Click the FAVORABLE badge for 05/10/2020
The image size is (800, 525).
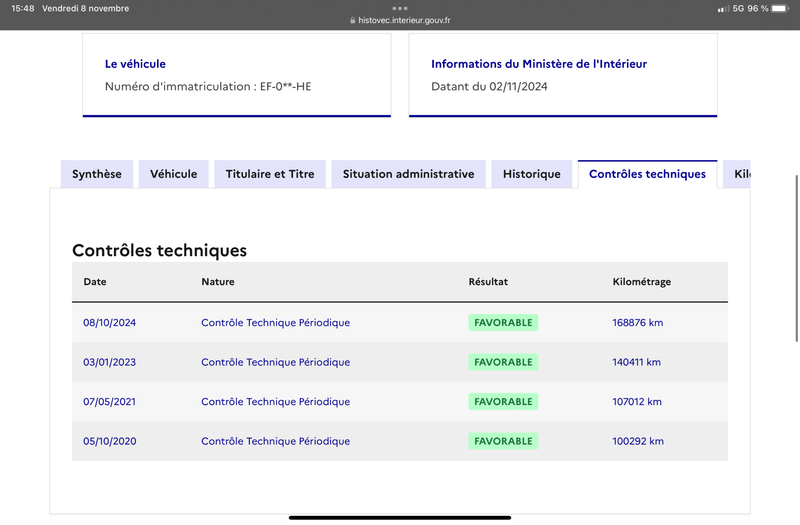pyautogui.click(x=504, y=441)
